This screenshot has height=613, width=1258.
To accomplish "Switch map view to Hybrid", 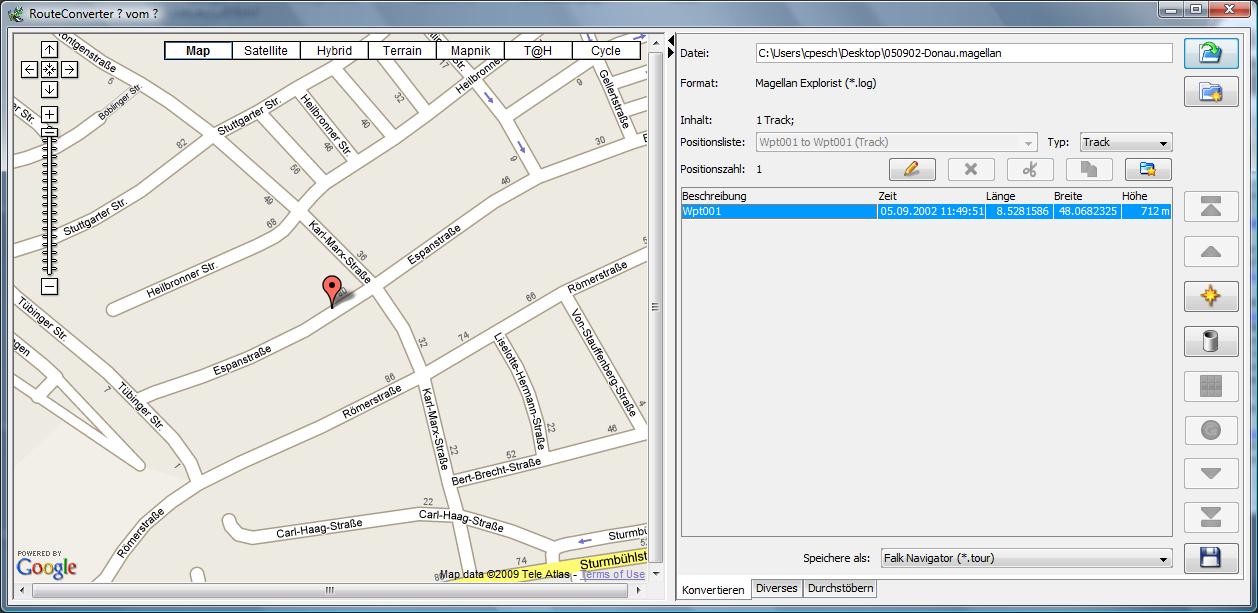I will click(x=334, y=51).
